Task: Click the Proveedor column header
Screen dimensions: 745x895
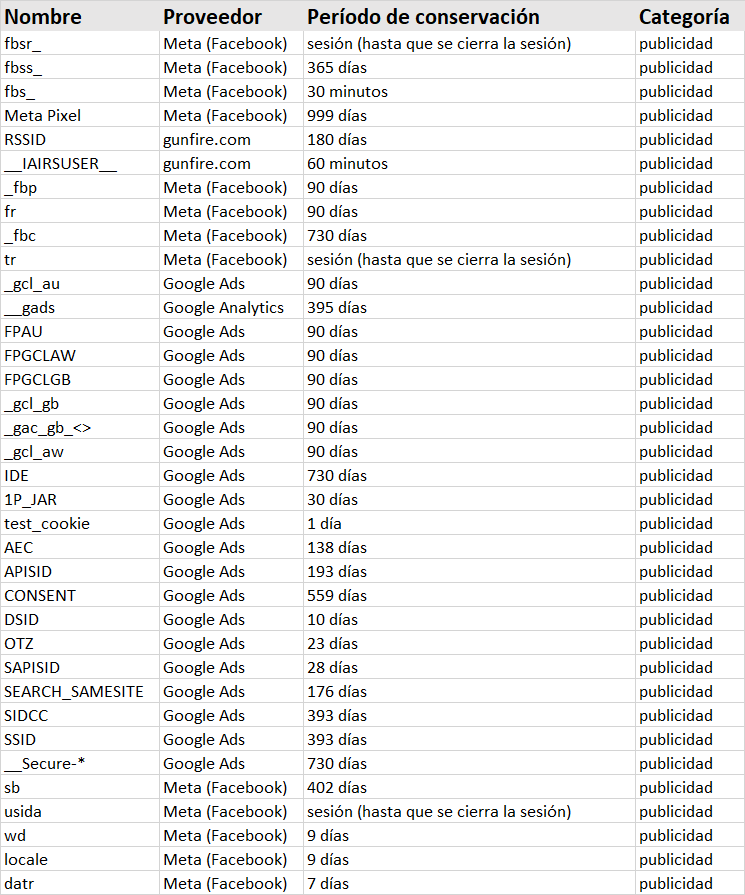Action: point(212,17)
